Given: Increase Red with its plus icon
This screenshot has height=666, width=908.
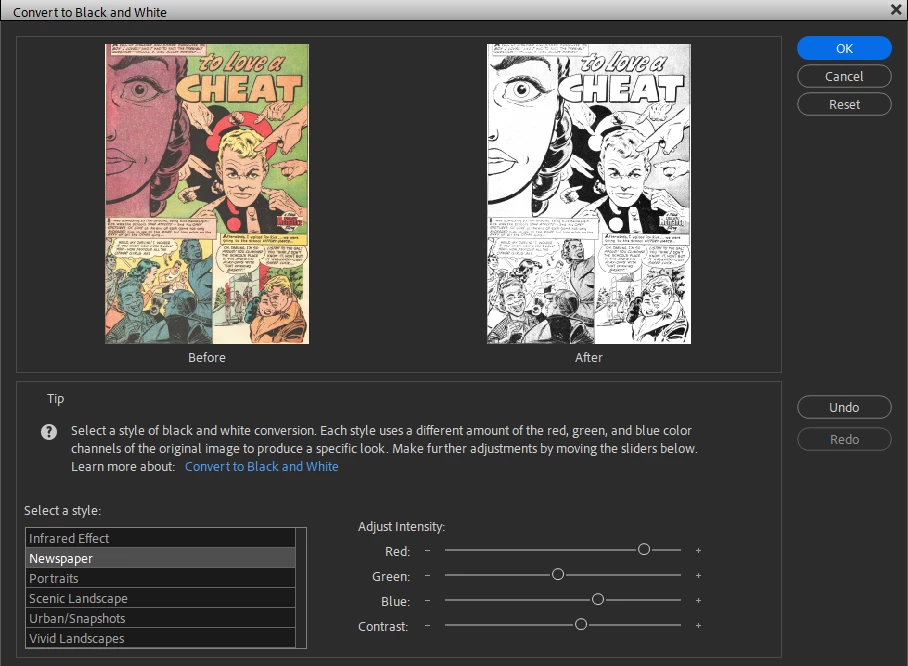Looking at the screenshot, I should [698, 550].
